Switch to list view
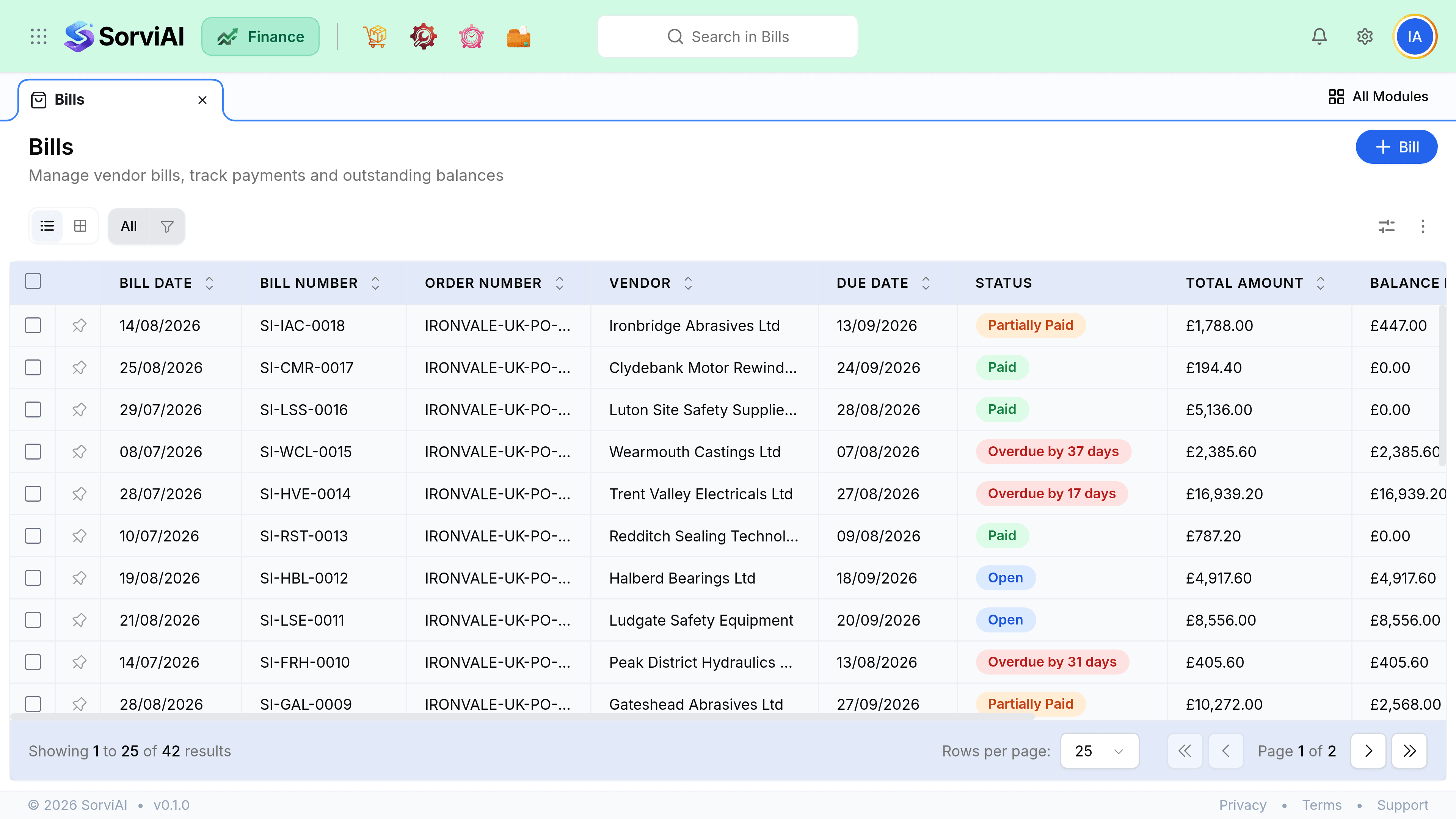This screenshot has width=1456, height=819. 47,226
